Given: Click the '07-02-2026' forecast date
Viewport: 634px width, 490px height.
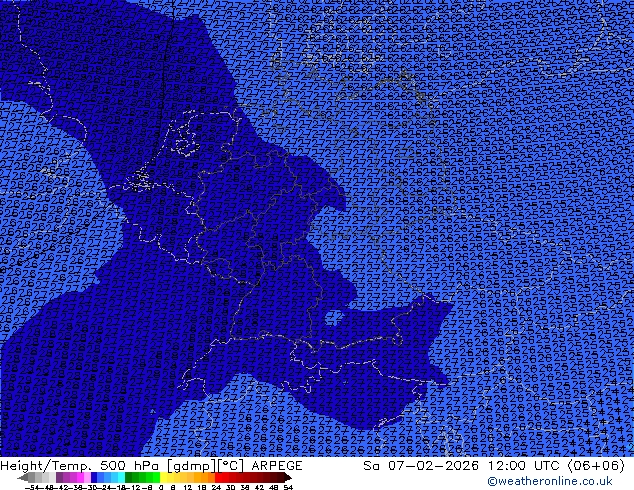Looking at the screenshot, I should 433,466.
